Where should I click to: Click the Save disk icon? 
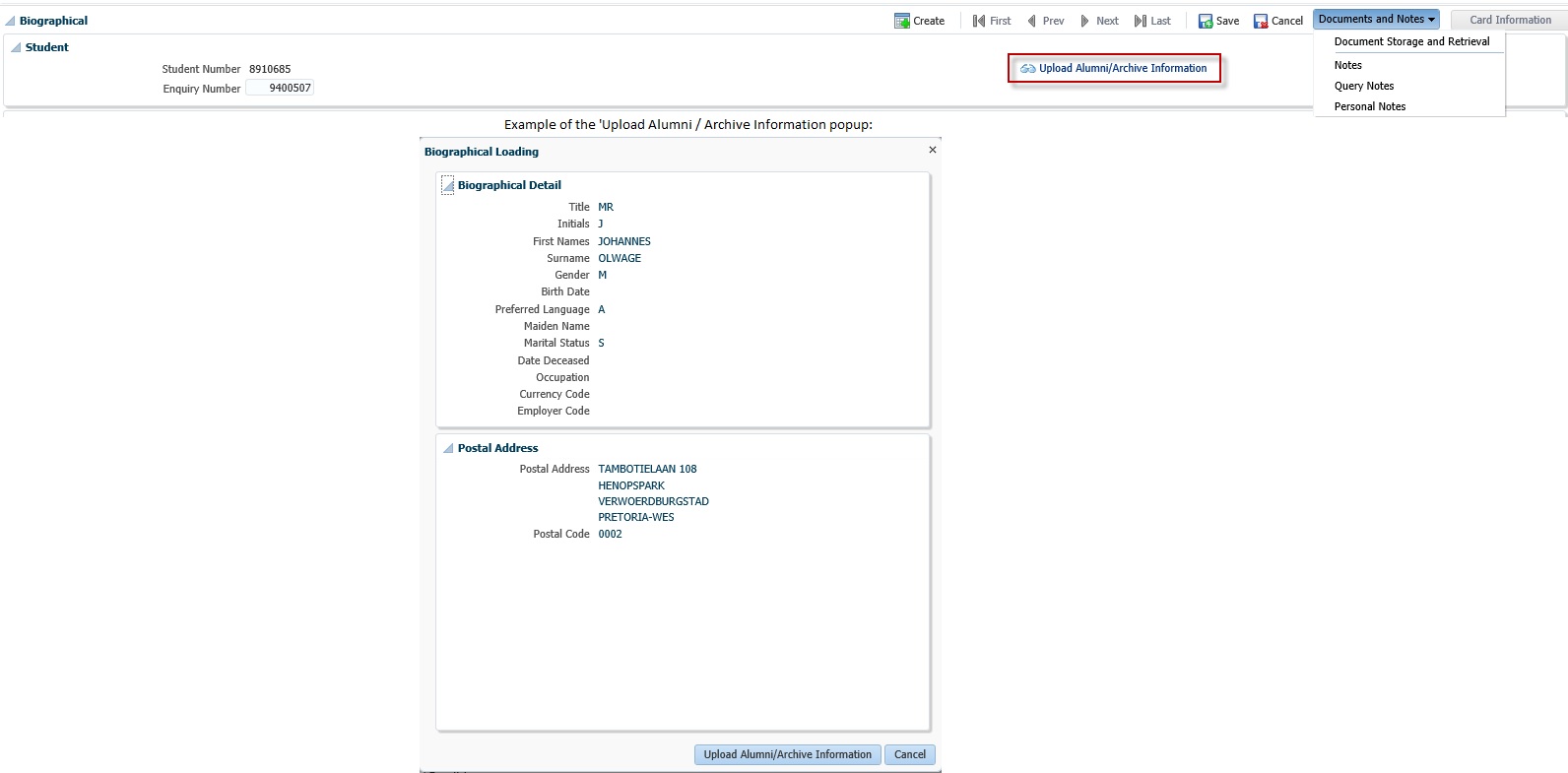[x=1205, y=21]
